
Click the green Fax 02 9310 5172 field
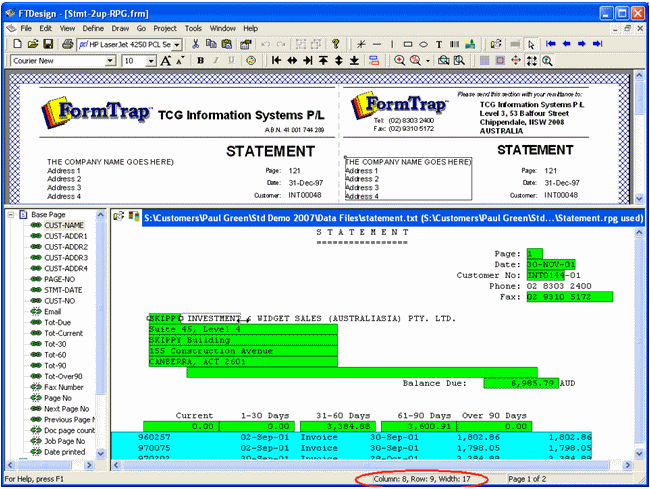570,297
